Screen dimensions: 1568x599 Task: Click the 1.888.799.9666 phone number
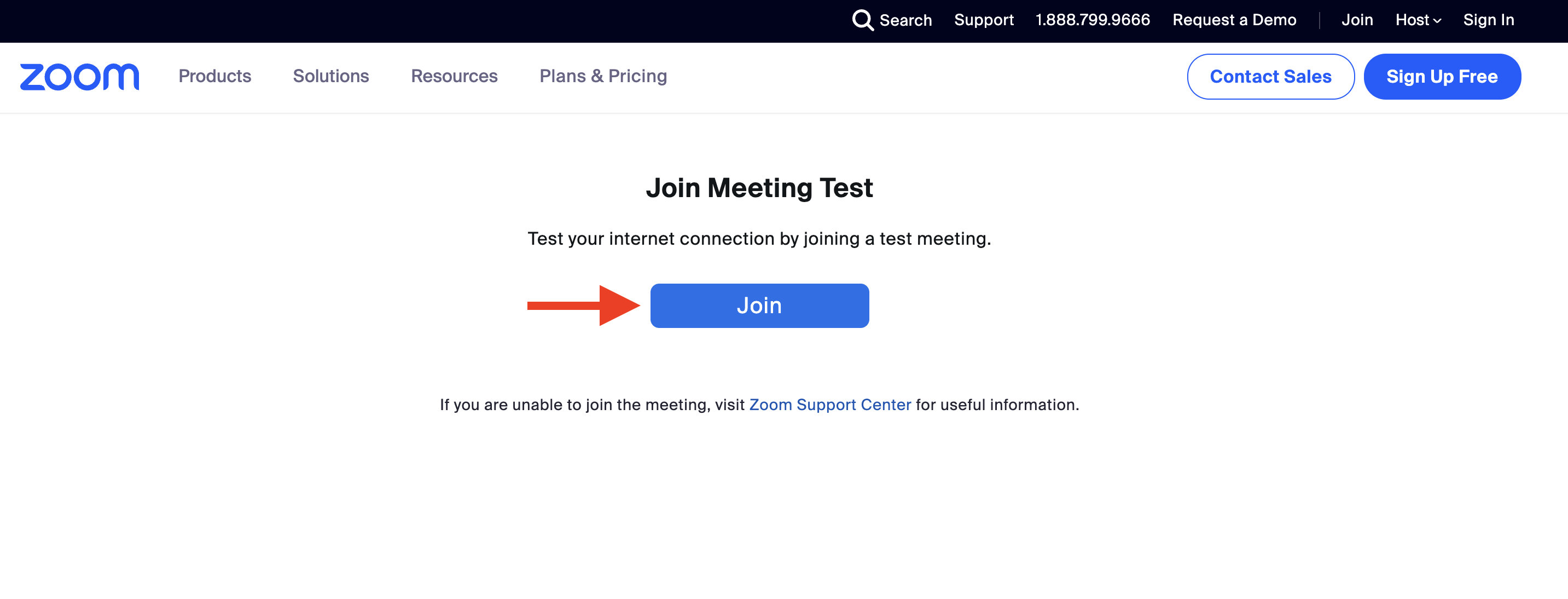pos(1093,20)
